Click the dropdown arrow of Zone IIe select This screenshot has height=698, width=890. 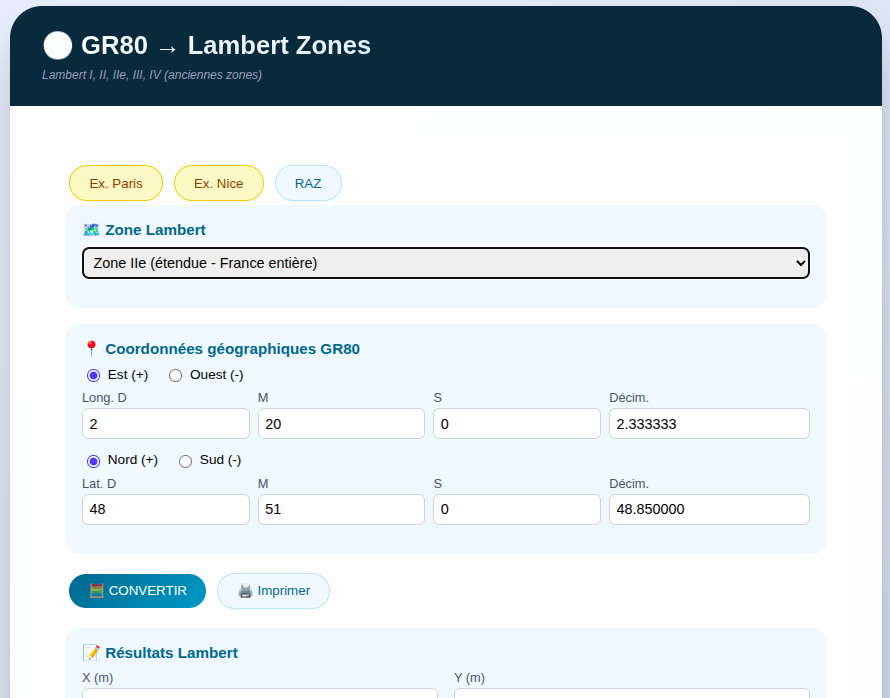click(800, 263)
